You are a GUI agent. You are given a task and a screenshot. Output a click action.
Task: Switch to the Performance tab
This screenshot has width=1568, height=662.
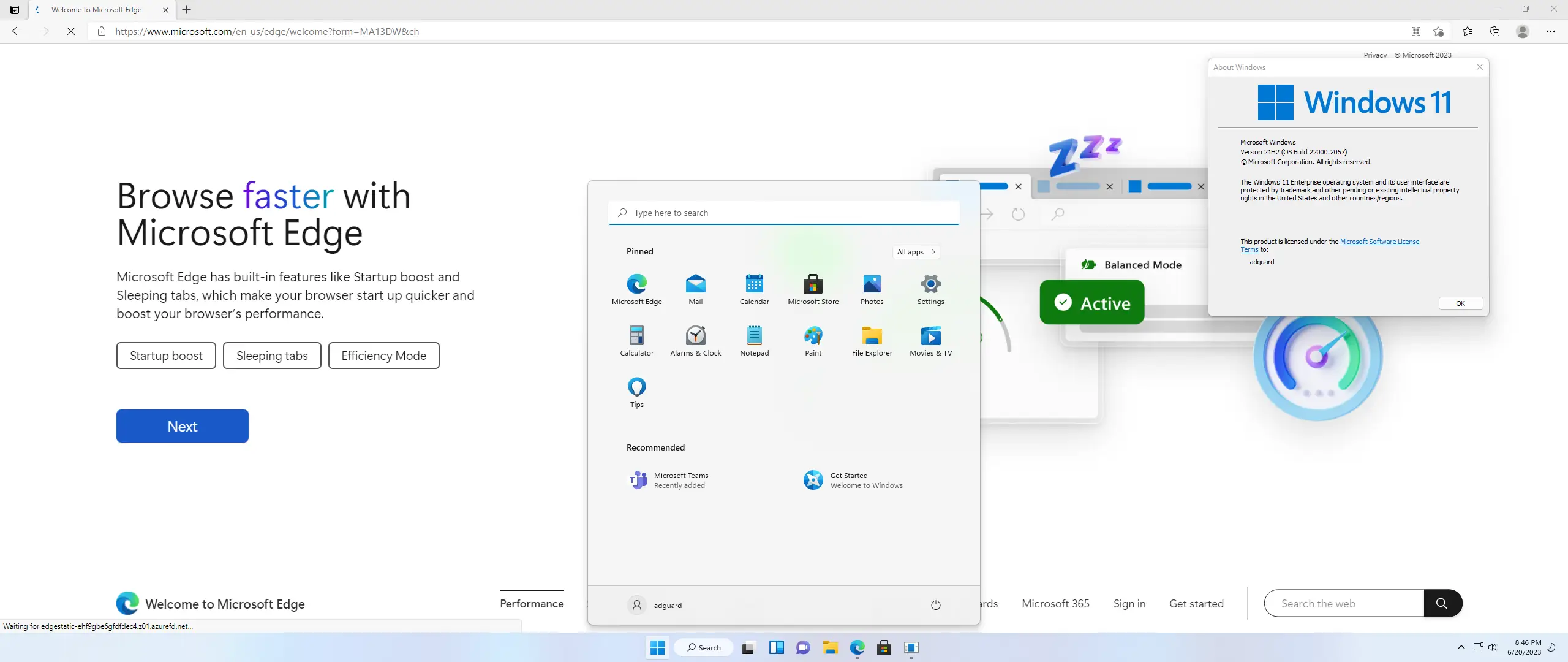pos(532,603)
